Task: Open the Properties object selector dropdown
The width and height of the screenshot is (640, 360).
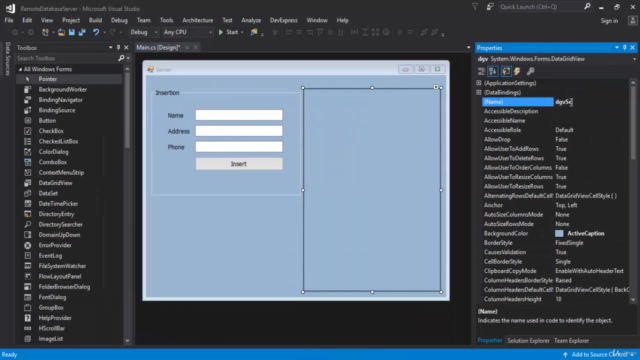Action: point(634,59)
